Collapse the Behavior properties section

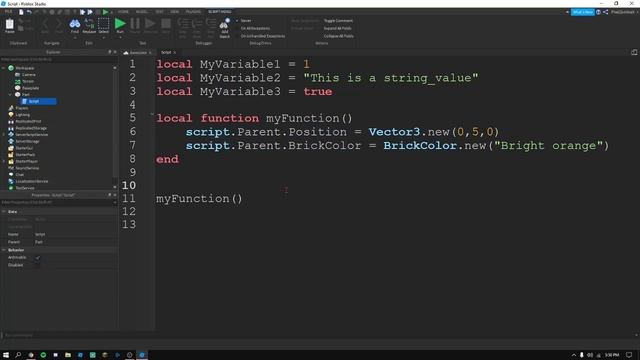pos(4,250)
